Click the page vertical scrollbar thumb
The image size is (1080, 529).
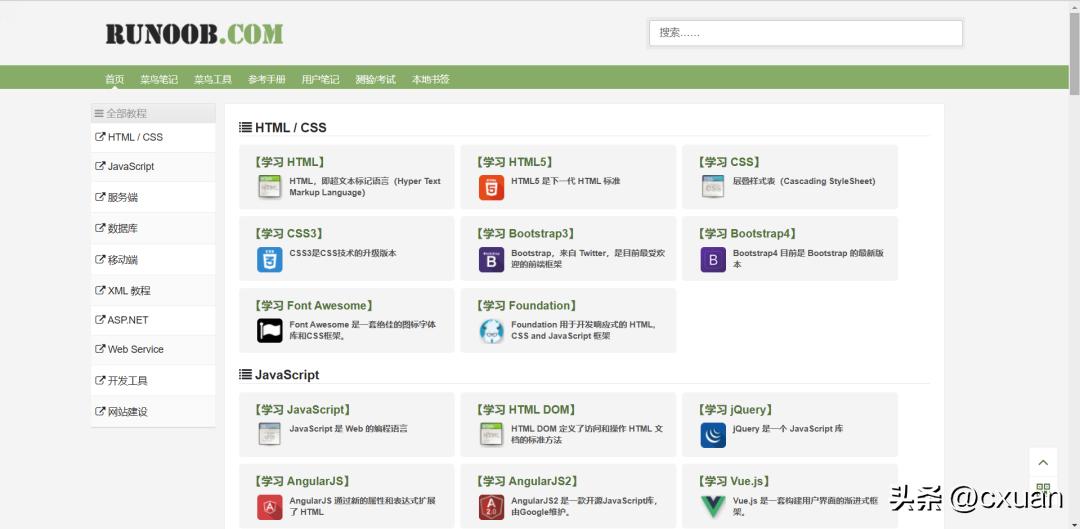tap(1074, 53)
